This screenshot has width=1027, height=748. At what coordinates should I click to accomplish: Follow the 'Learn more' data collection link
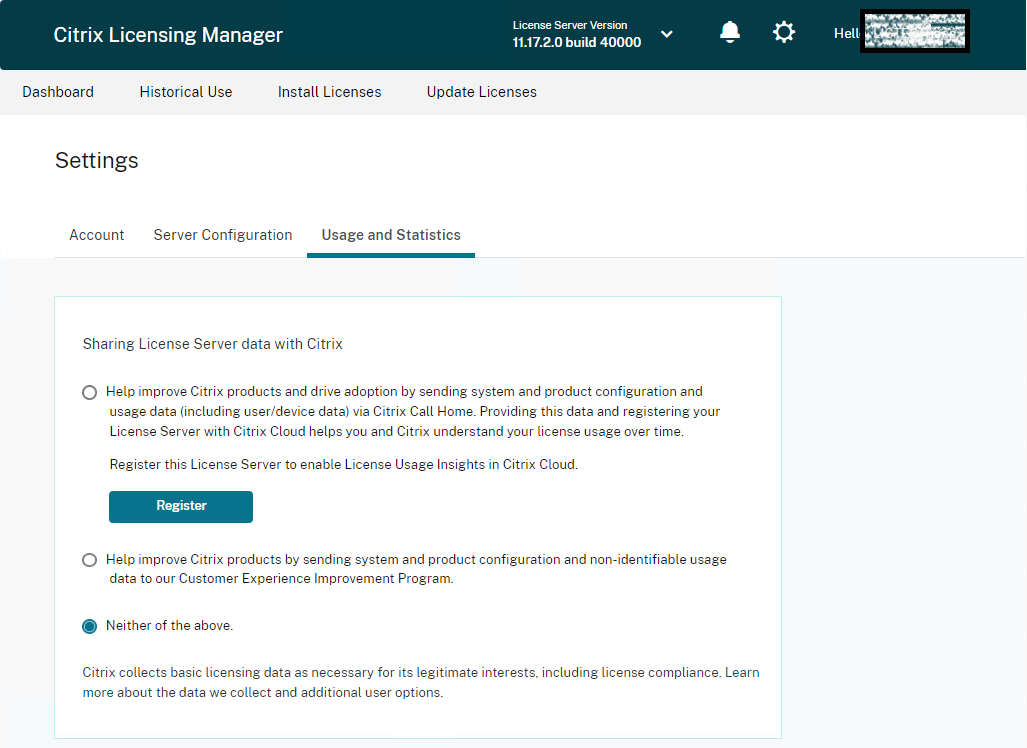(x=741, y=673)
